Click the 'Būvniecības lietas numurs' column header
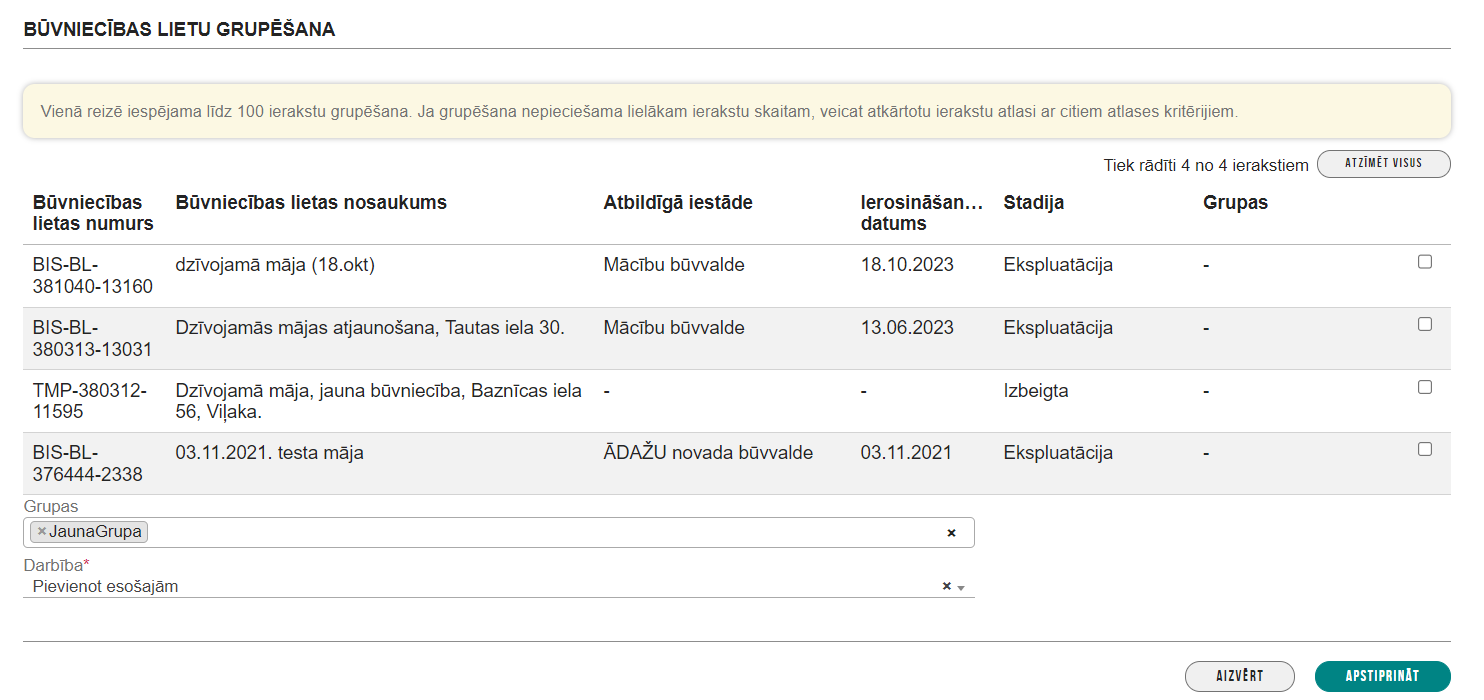The width and height of the screenshot is (1484, 700). (x=93, y=213)
